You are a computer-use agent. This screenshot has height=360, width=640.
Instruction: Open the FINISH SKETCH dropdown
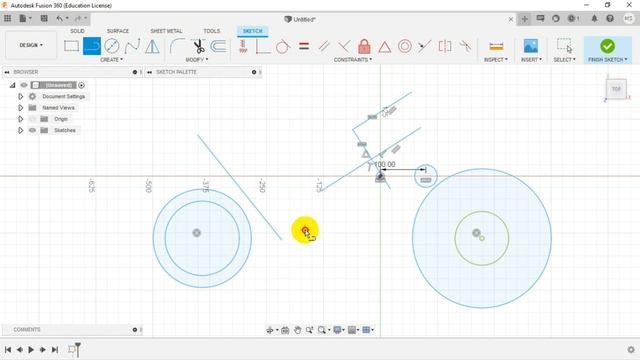click(607, 60)
